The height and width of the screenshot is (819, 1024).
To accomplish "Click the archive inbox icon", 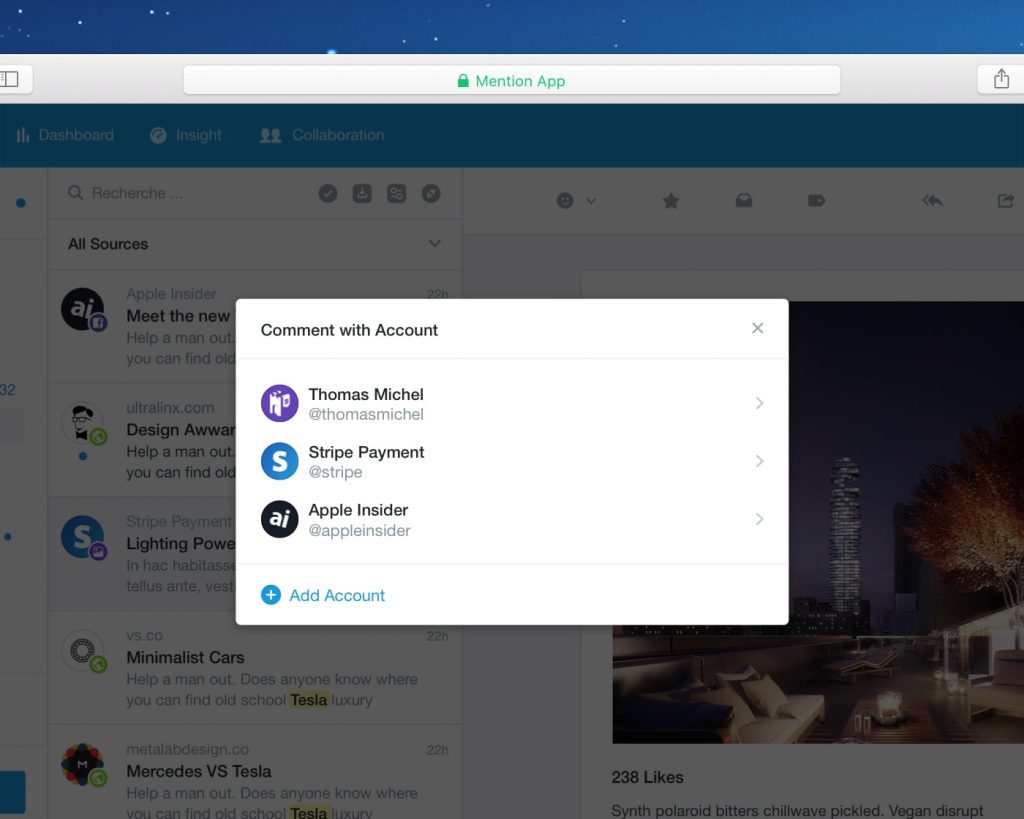I will pyautogui.click(x=744, y=201).
